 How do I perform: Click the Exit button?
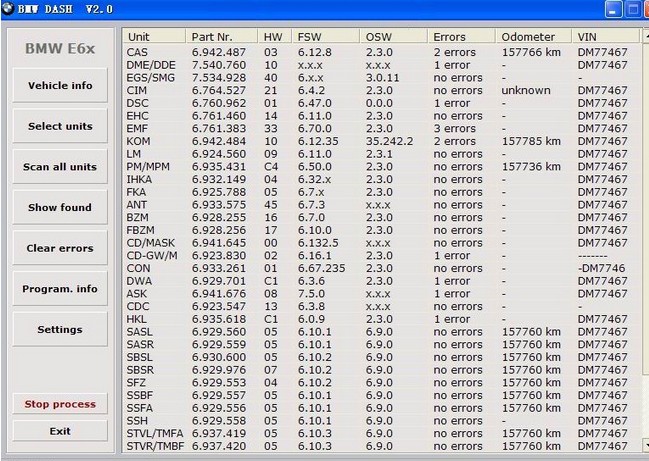[60, 431]
